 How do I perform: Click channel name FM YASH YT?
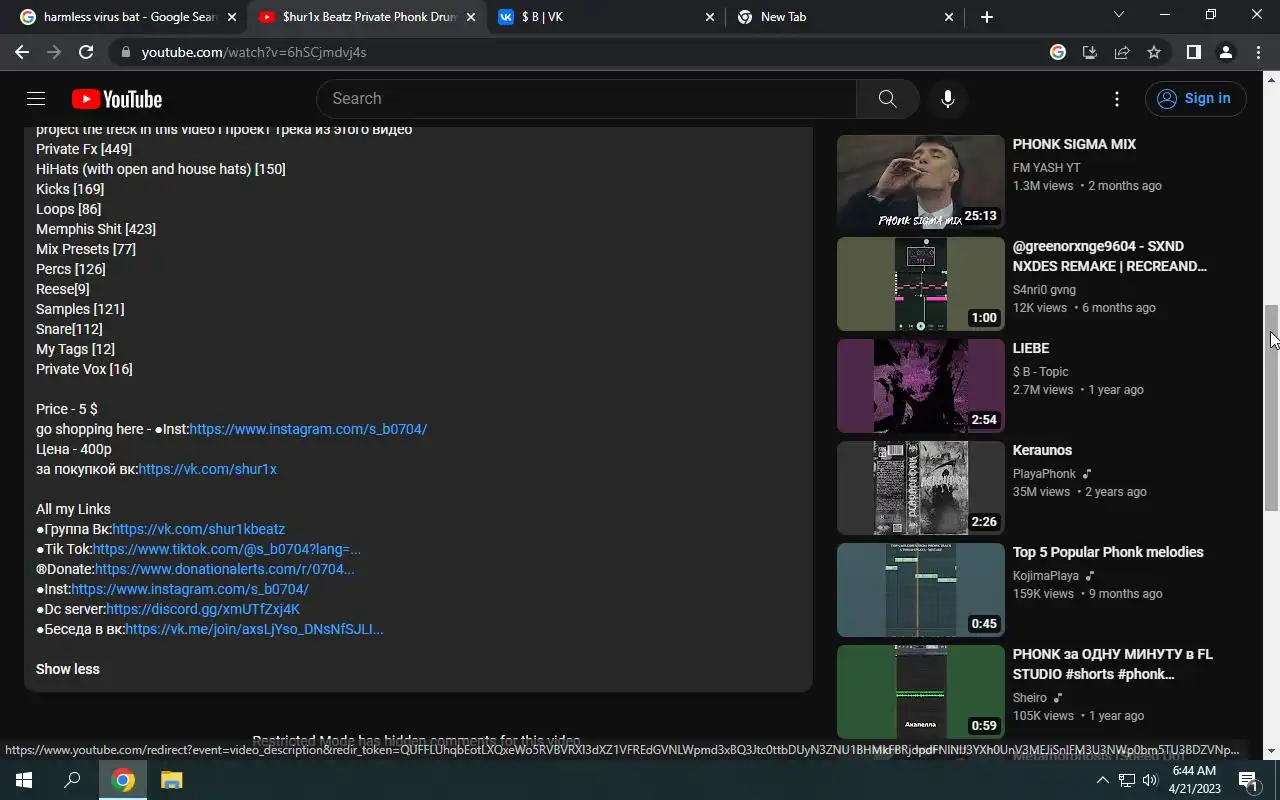point(1046,168)
